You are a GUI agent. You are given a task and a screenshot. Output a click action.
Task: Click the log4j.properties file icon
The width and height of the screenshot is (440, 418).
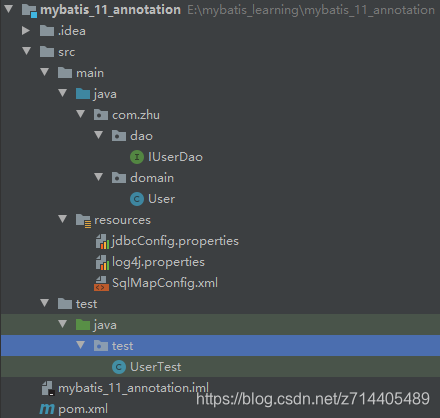tap(102, 262)
